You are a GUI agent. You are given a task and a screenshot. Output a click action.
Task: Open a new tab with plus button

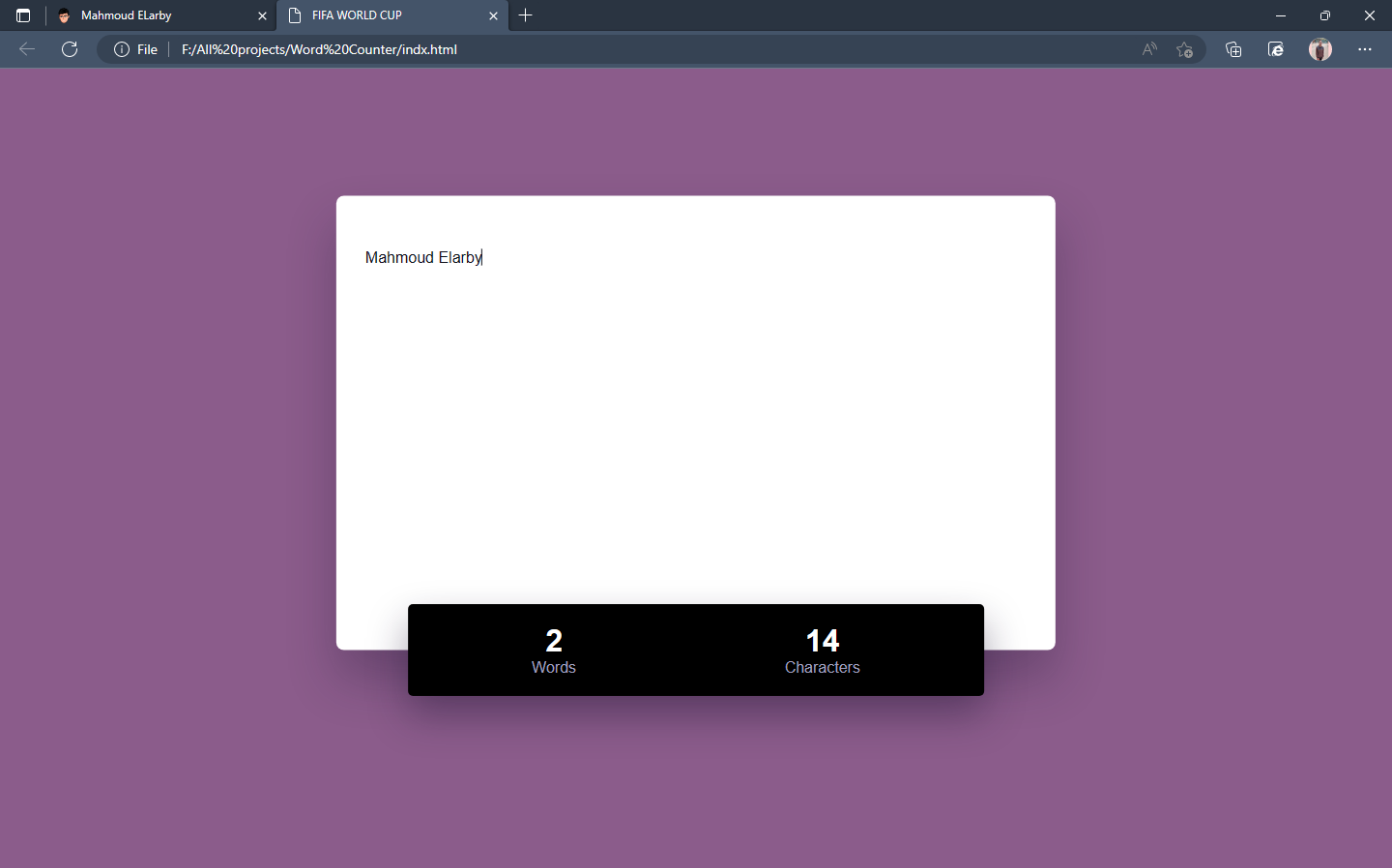tap(526, 15)
